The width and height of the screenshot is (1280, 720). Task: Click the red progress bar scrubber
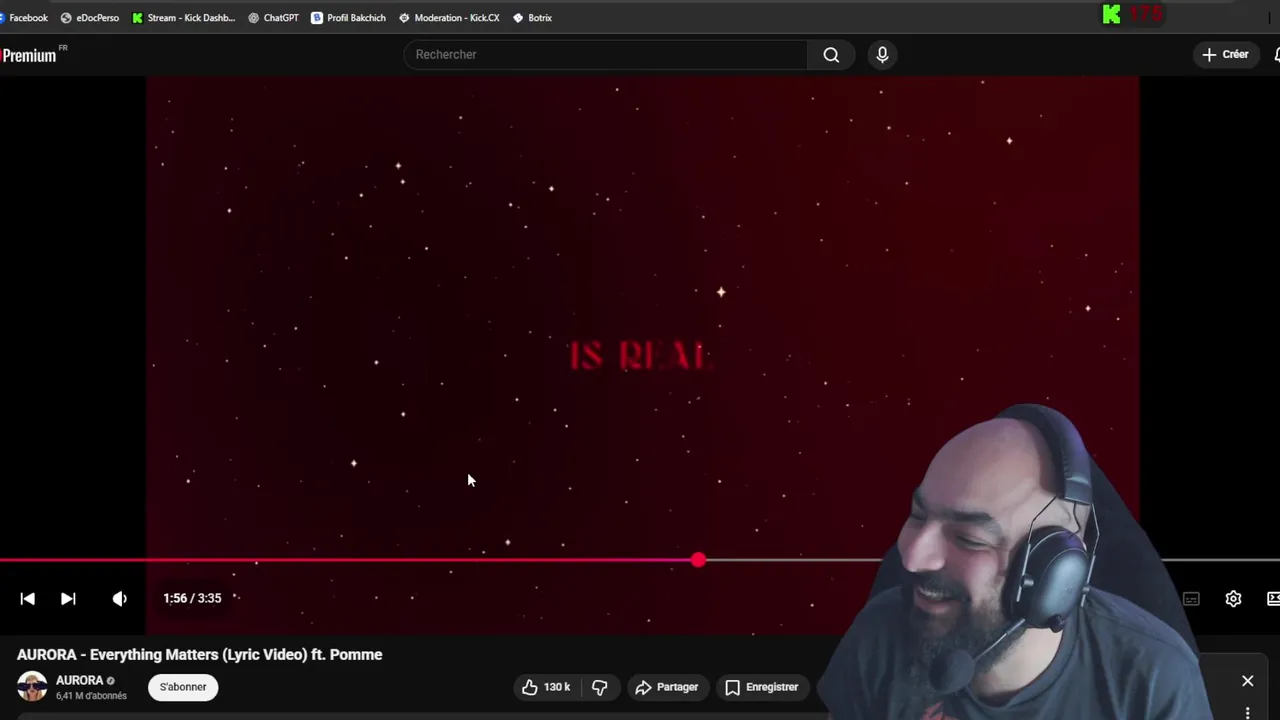pyautogui.click(x=698, y=560)
